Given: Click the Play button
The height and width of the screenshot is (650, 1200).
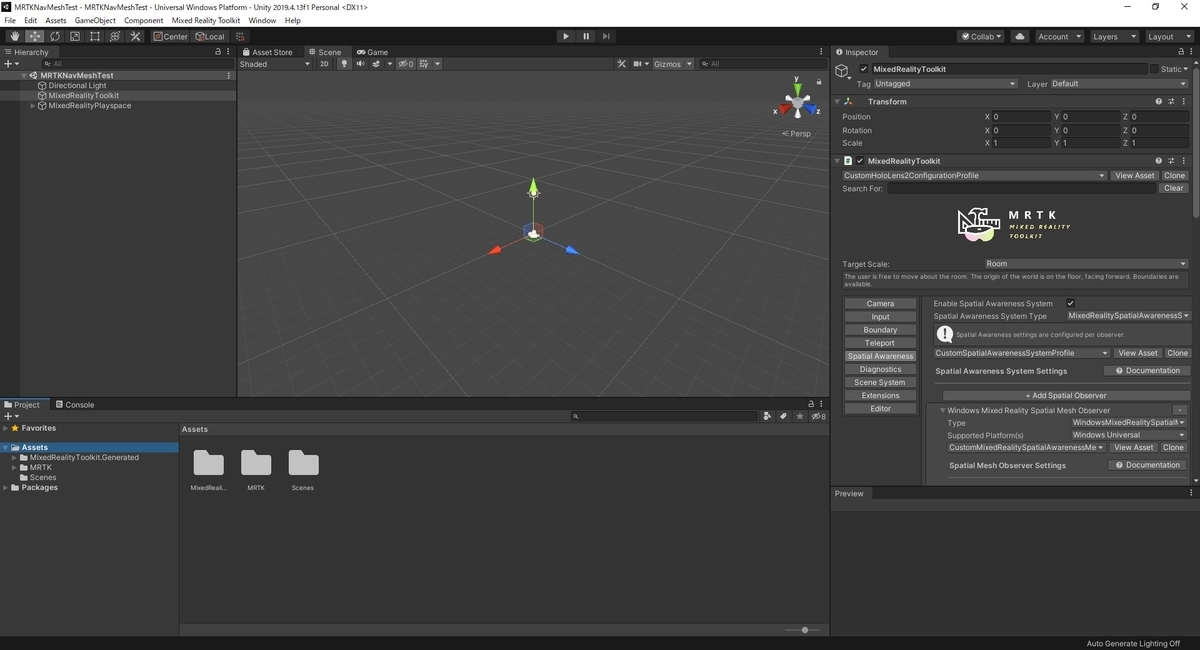Looking at the screenshot, I should [566, 36].
